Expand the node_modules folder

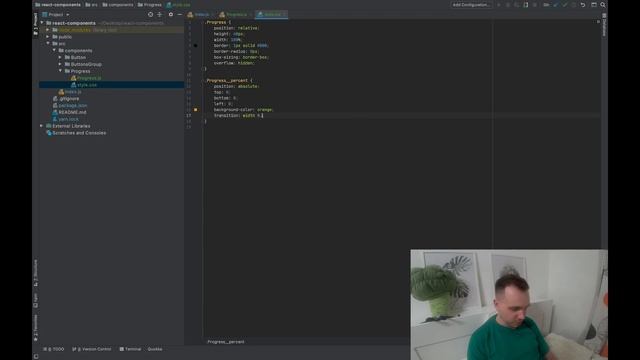(x=48, y=30)
